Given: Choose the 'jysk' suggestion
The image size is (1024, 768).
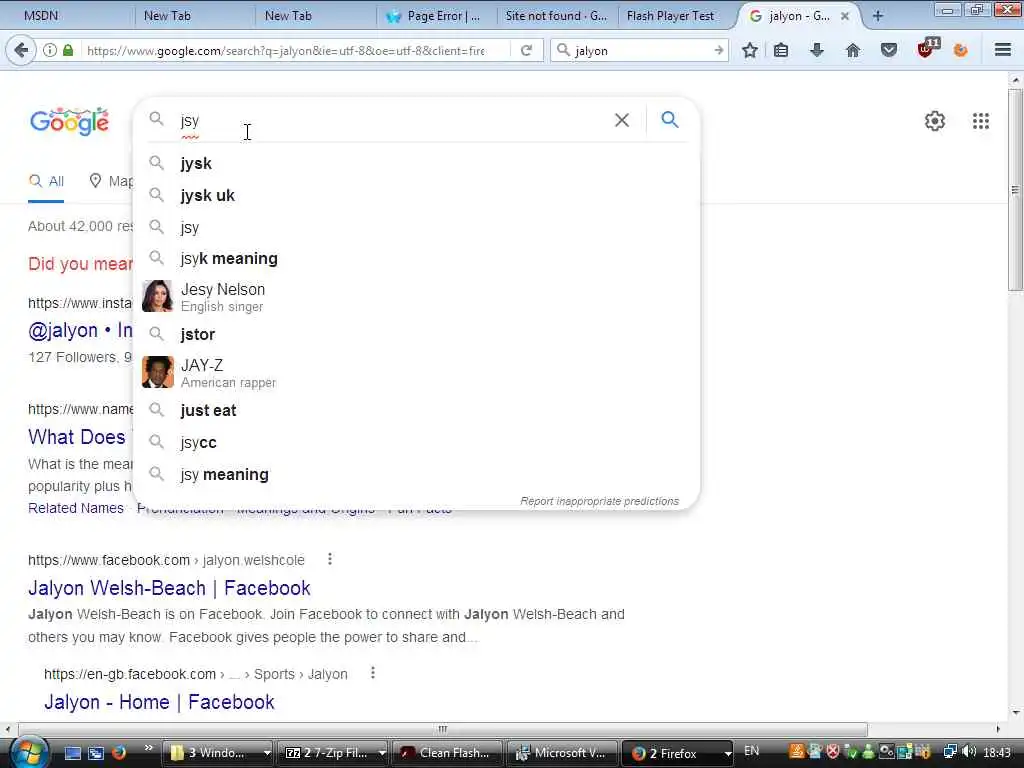Looking at the screenshot, I should [417, 163].
